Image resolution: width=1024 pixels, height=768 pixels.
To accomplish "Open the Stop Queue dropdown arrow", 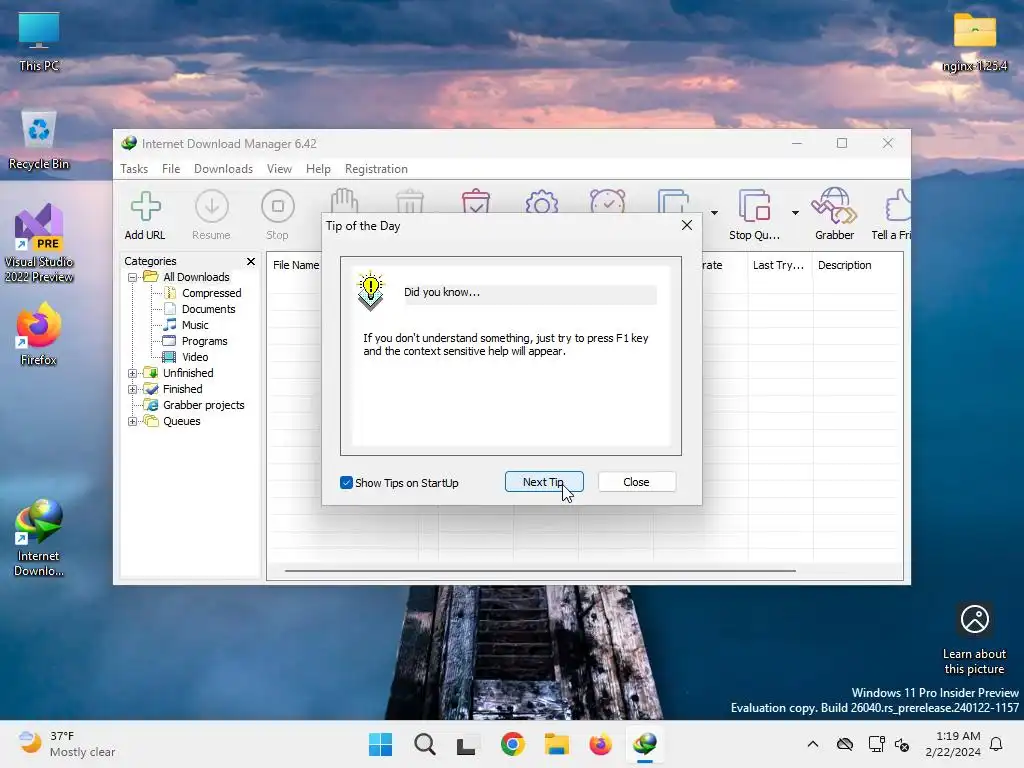I will (x=795, y=213).
